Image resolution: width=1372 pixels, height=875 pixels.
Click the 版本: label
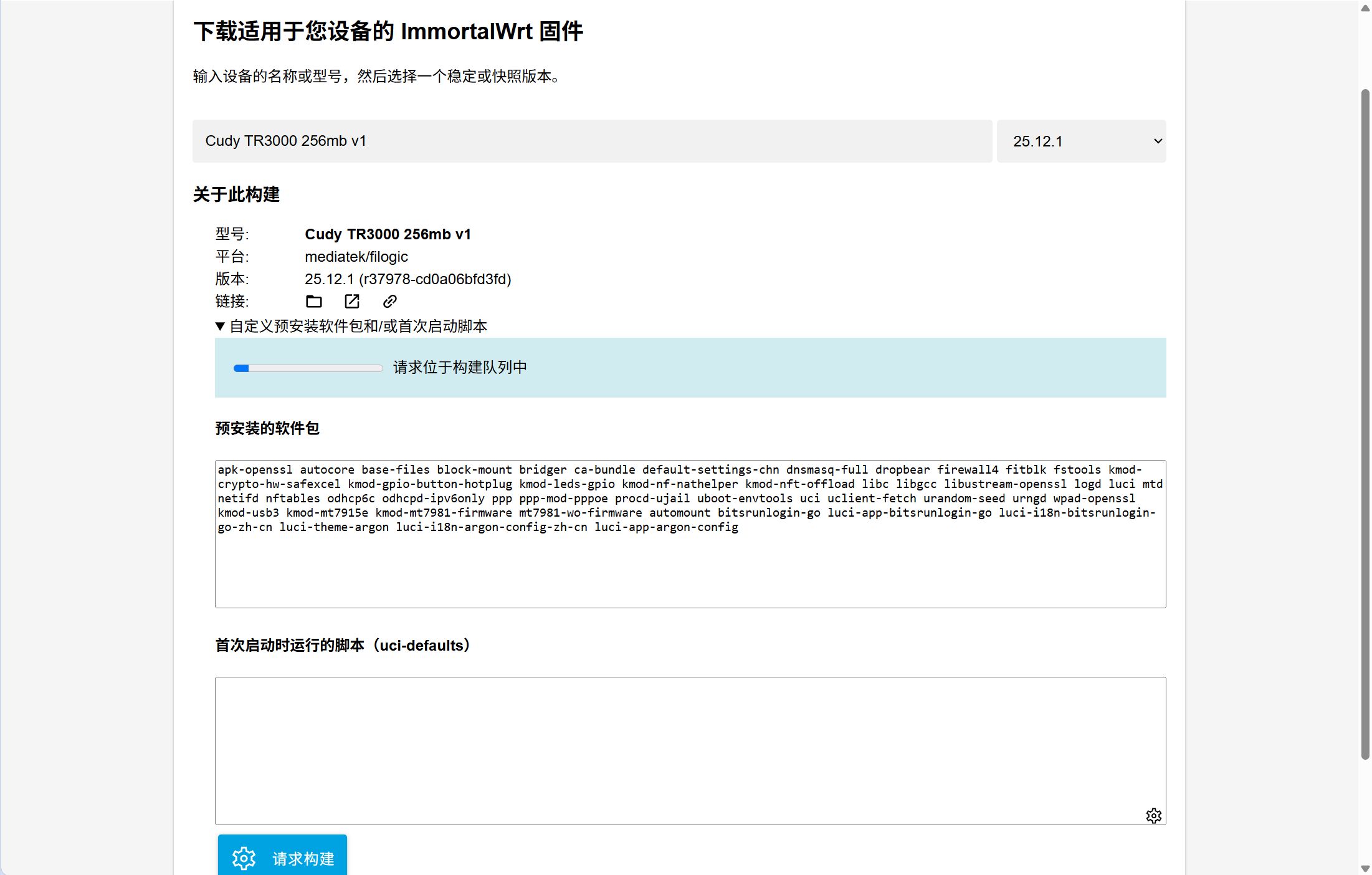[232, 279]
